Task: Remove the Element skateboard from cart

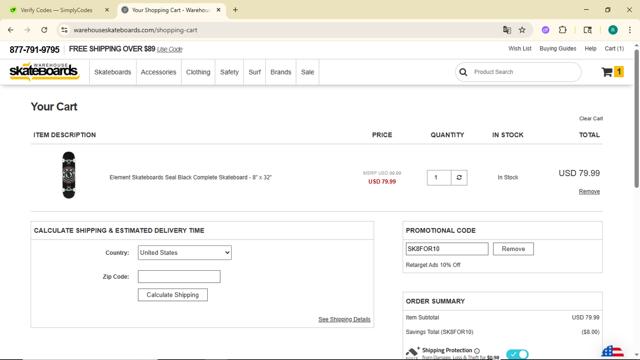Action: click(589, 191)
